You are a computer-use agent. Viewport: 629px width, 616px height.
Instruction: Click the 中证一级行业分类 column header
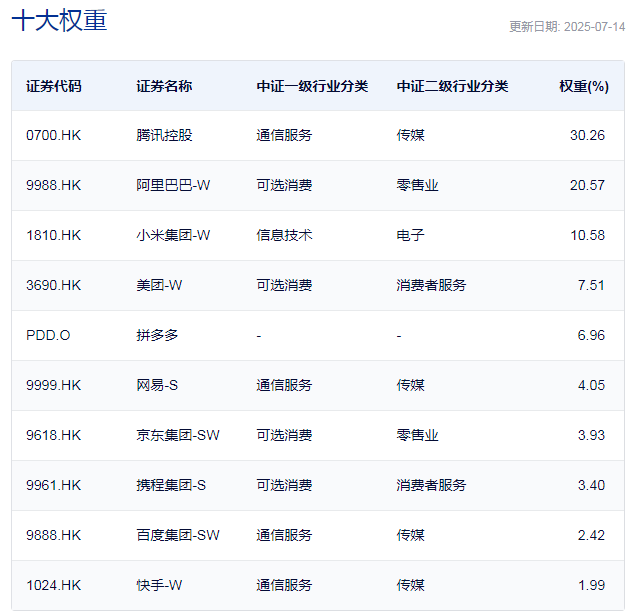pyautogui.click(x=312, y=86)
